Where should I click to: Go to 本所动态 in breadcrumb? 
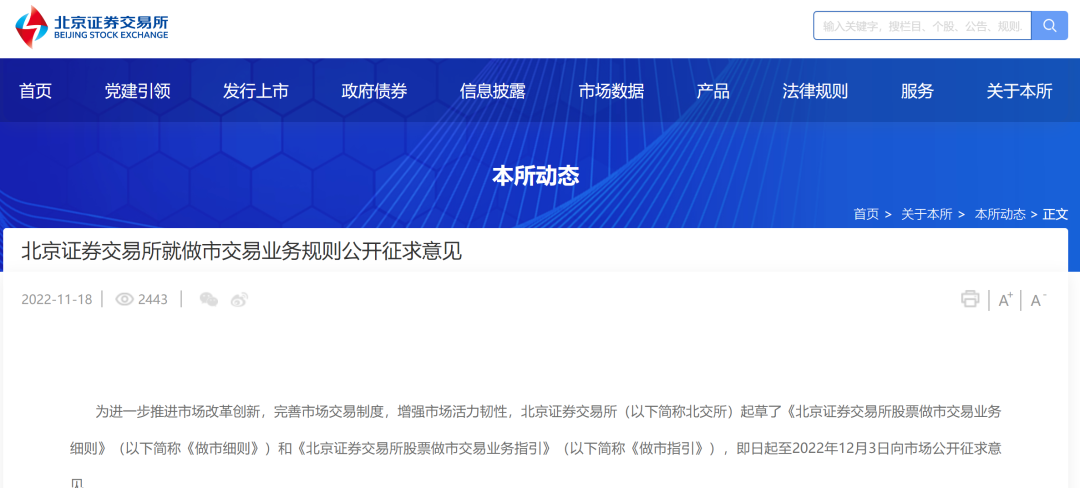click(1000, 214)
